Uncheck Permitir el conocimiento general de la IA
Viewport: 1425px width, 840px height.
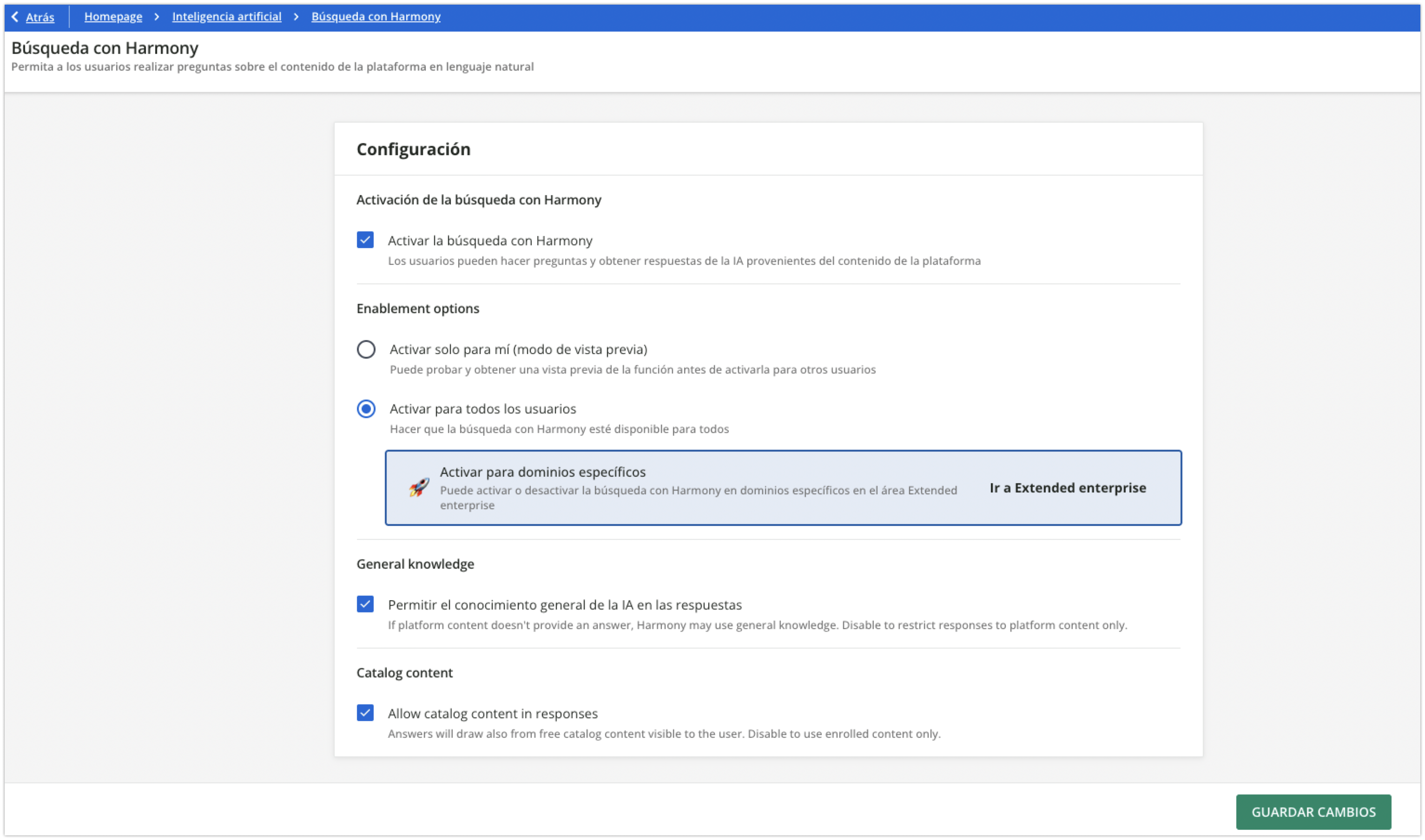click(x=366, y=604)
